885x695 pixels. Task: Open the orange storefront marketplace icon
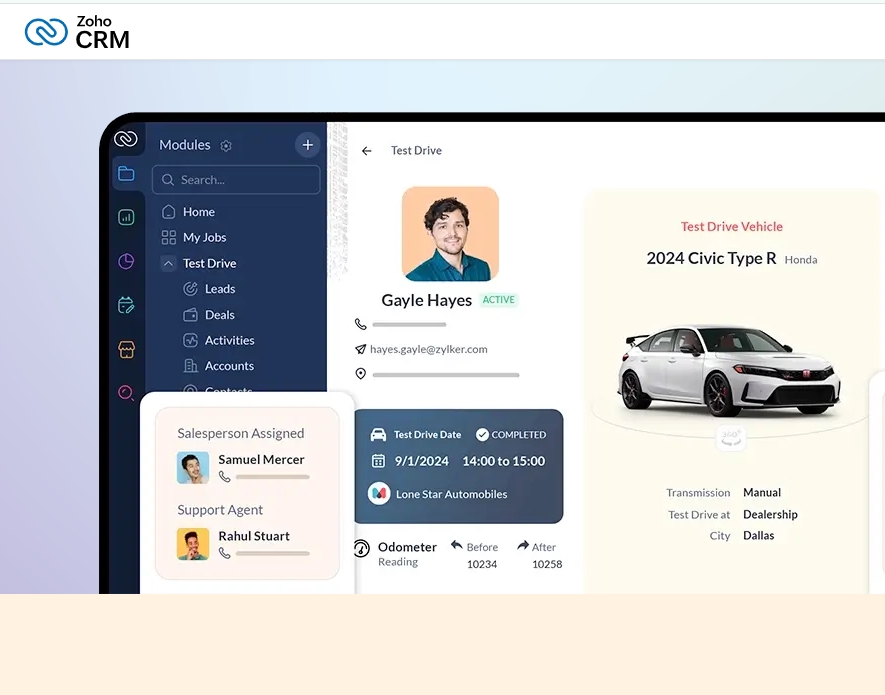tap(126, 349)
